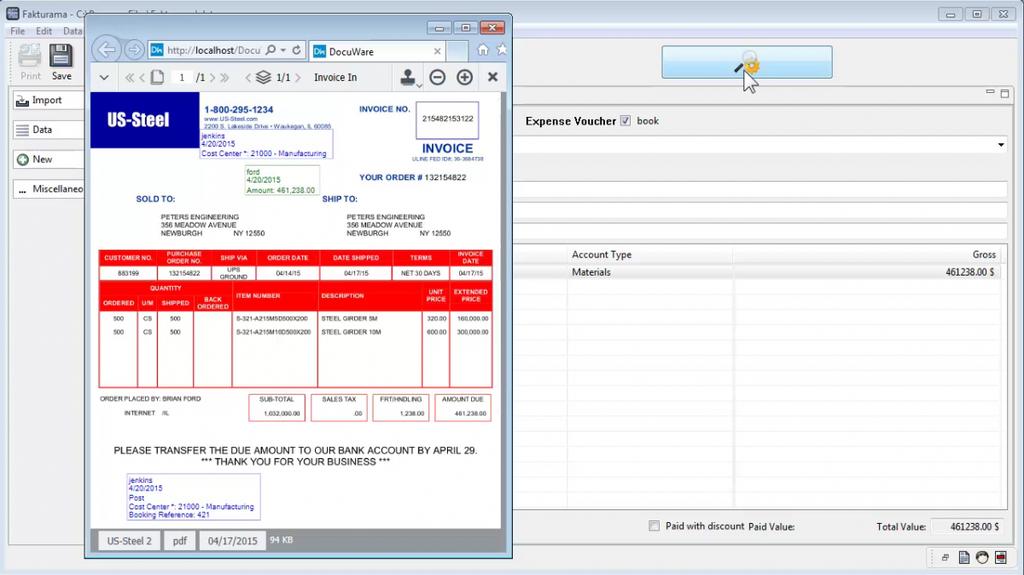Open the Data sidebar section
Screen dimensions: 1024x575
click(x=49, y=129)
